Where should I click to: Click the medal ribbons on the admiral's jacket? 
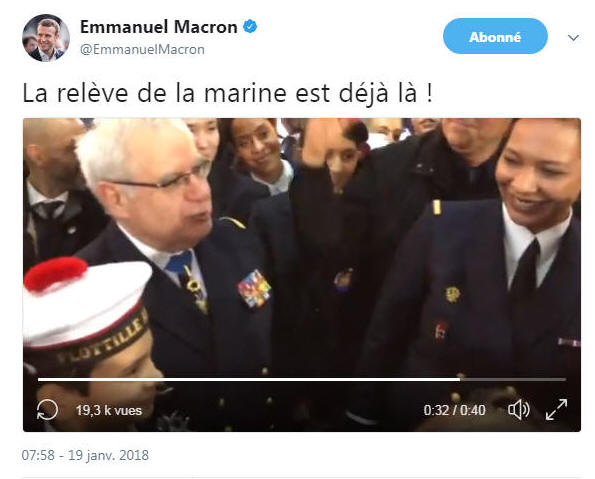pos(254,288)
